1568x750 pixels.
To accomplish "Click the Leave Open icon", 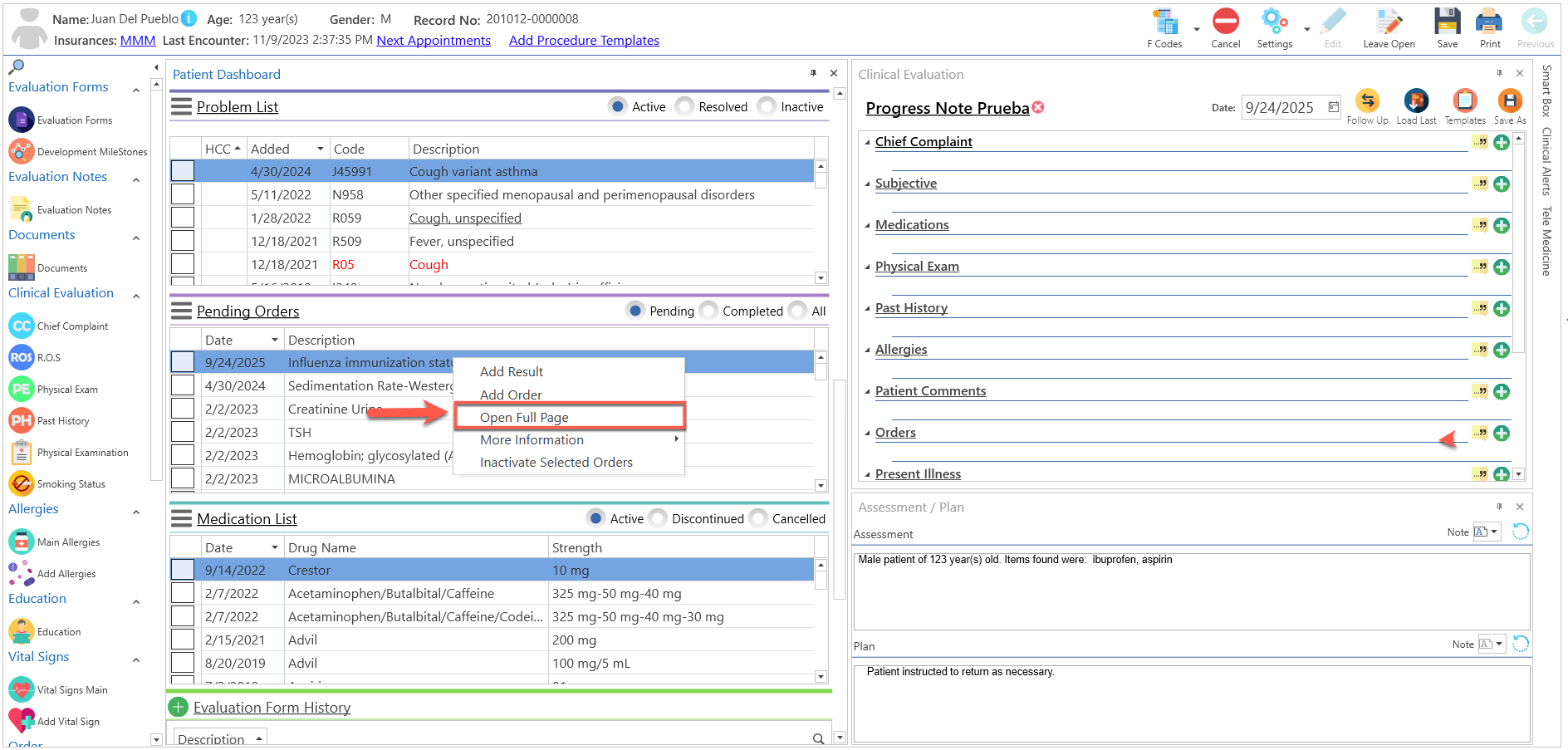I will tap(1389, 22).
